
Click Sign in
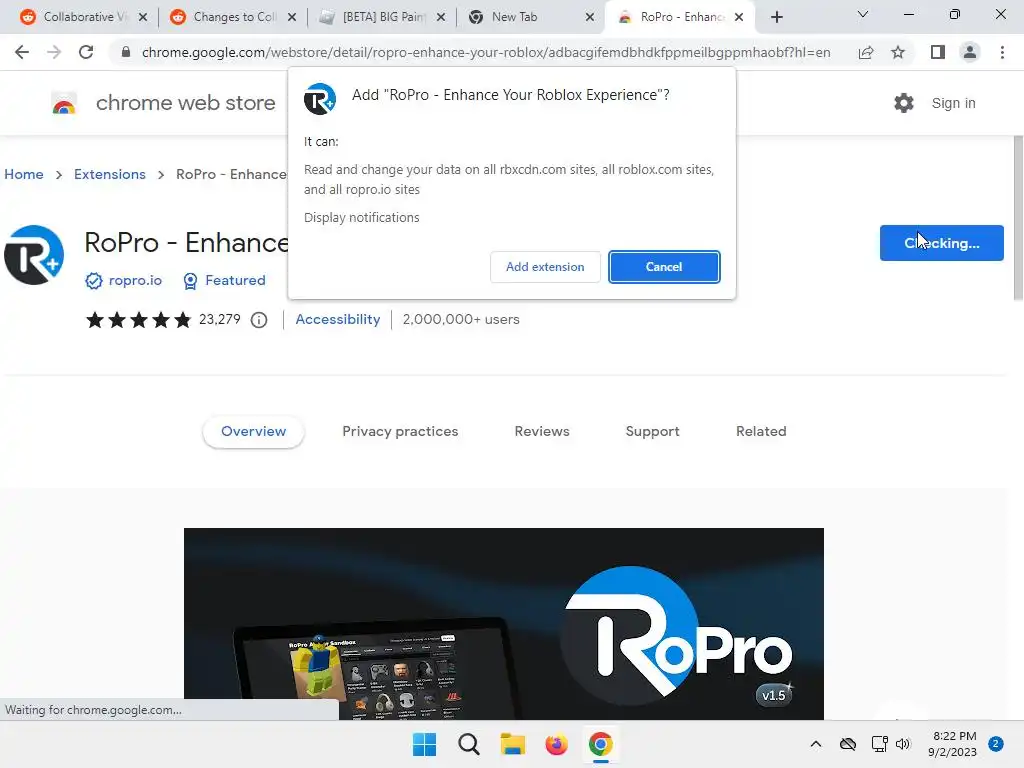tap(953, 103)
